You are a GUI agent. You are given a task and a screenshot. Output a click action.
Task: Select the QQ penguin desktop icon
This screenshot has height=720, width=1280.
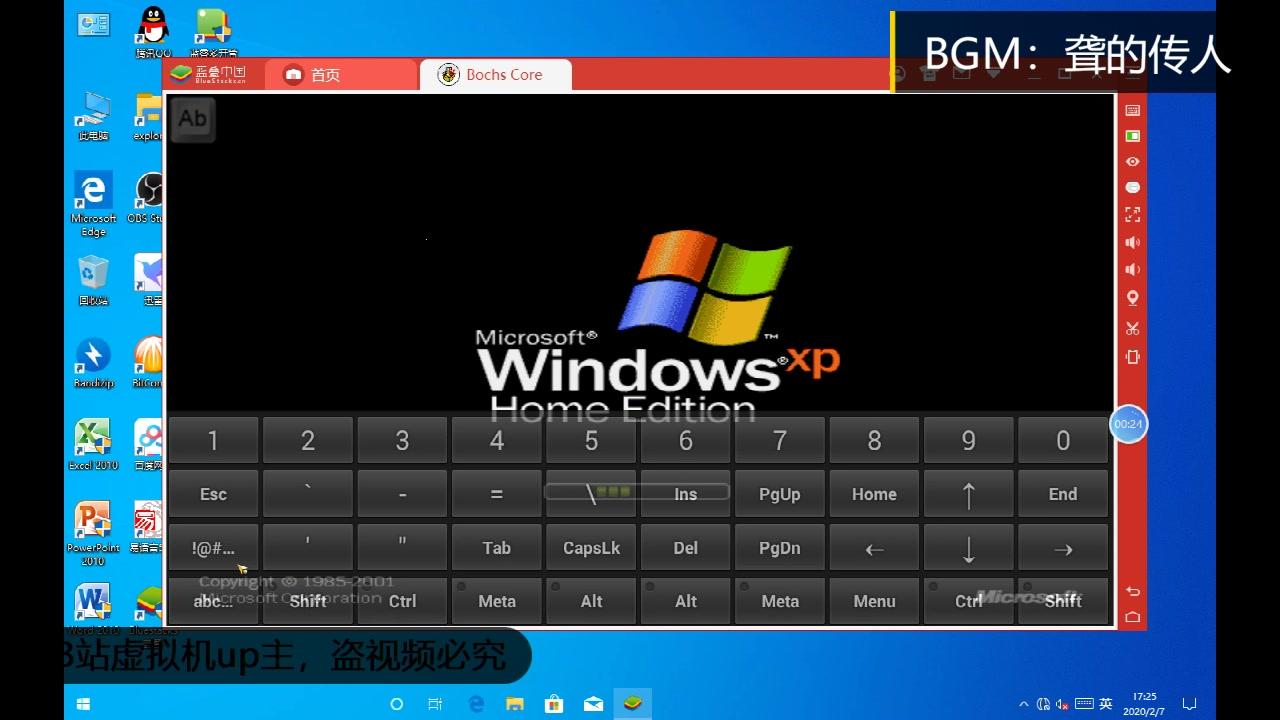(x=153, y=32)
